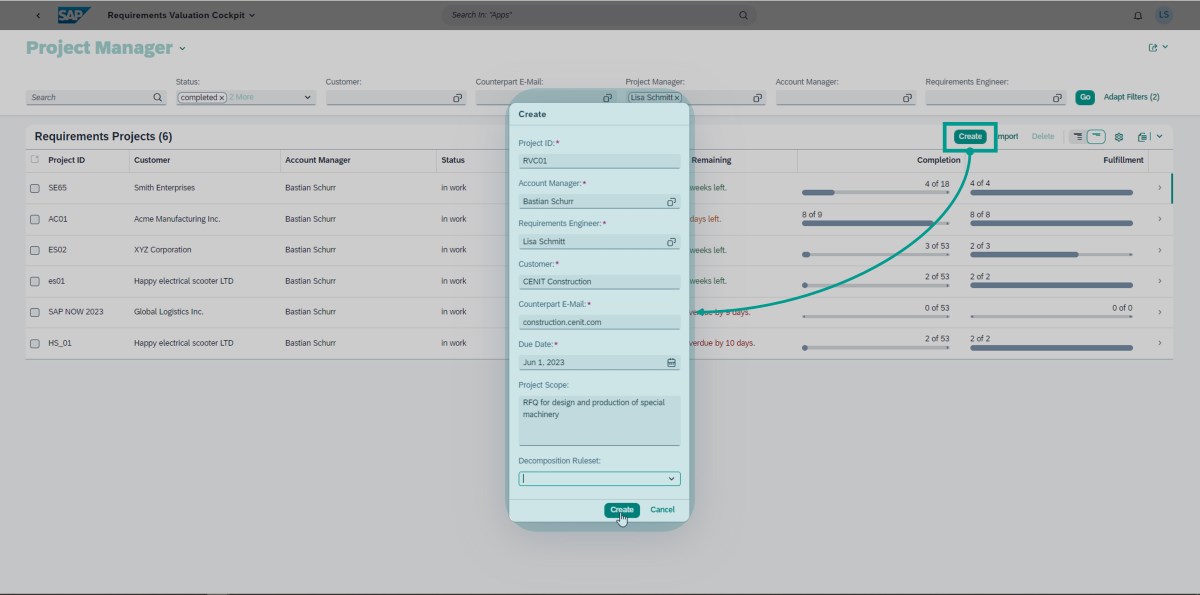Open value help for Counterpart E-Mail filter
Screen dimensions: 1200x595
[607, 98]
